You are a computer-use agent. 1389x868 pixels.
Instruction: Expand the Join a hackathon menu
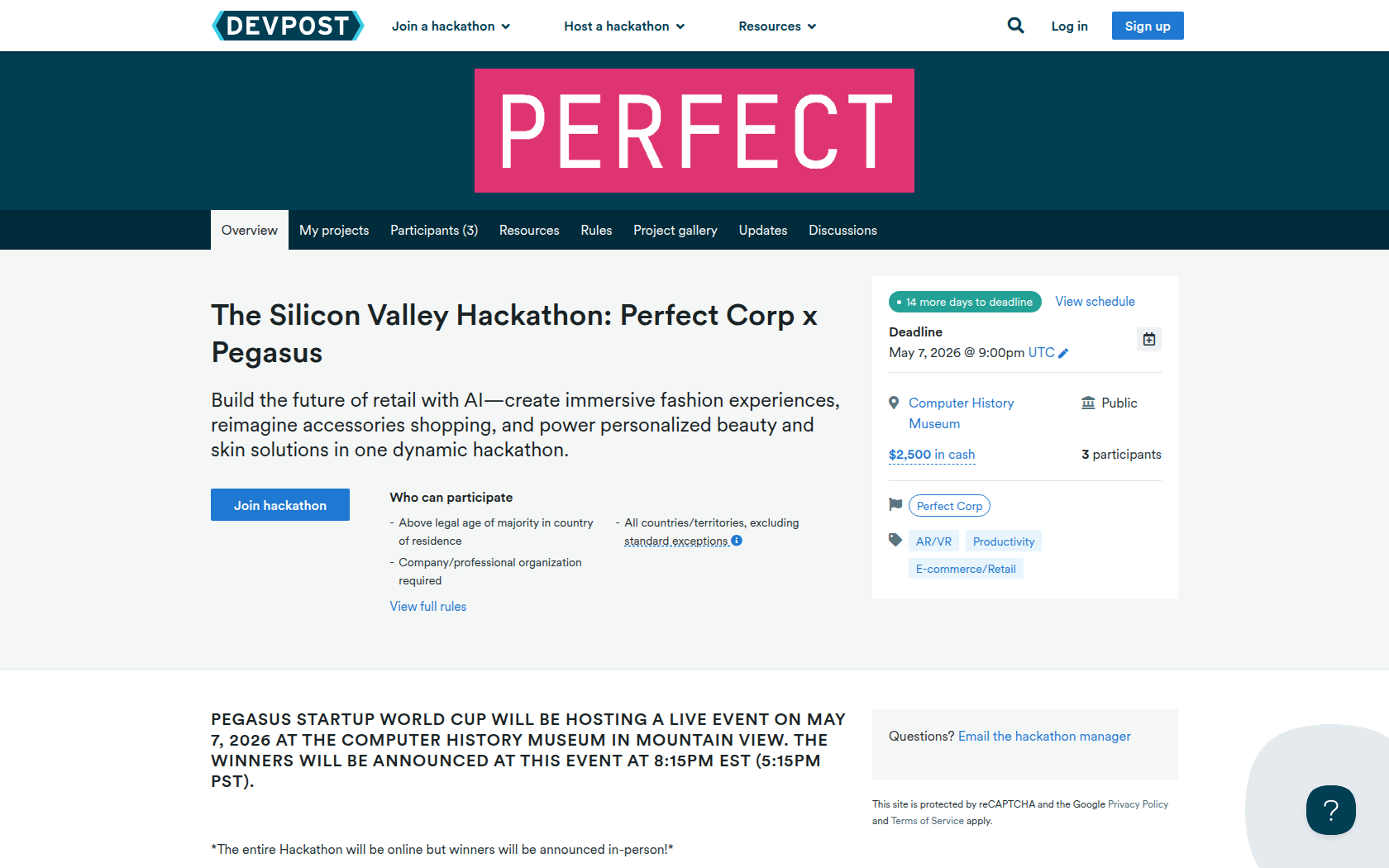(x=451, y=26)
